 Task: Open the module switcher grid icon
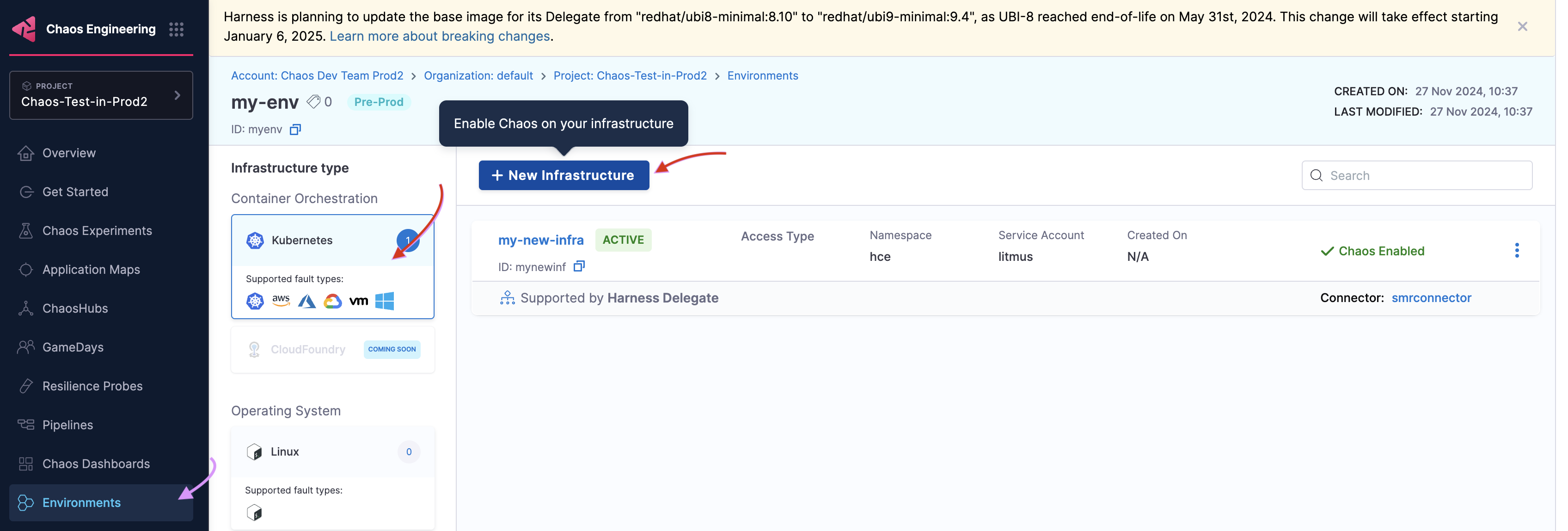coord(177,29)
